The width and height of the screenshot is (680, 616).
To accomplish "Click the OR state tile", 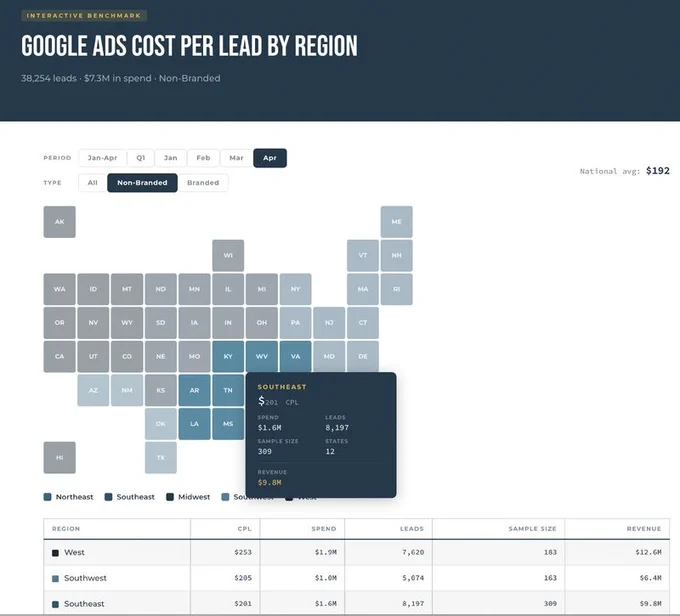I will [59, 323].
